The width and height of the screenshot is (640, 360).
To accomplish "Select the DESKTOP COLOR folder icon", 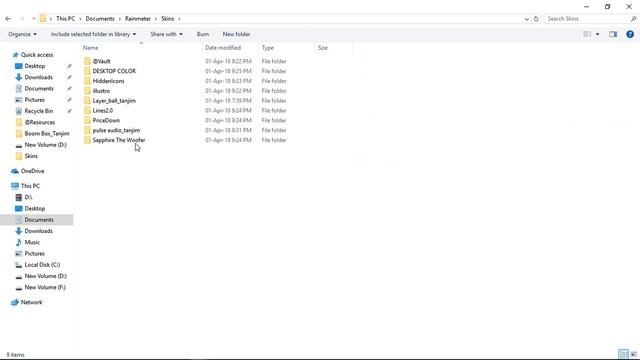I will coord(87,71).
